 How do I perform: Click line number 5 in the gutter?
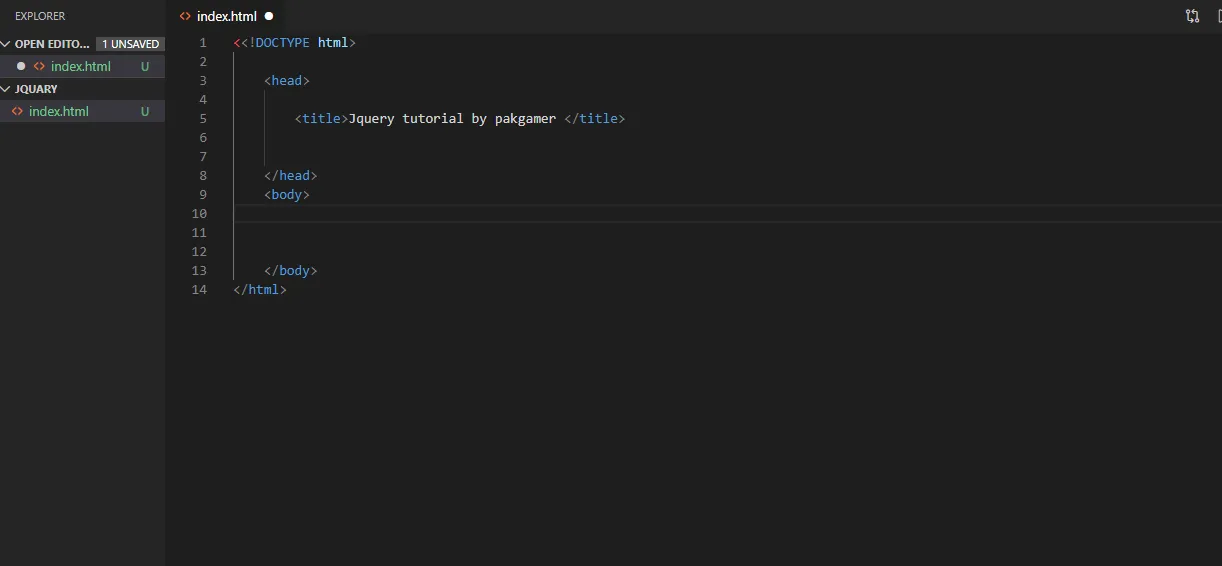click(x=203, y=118)
